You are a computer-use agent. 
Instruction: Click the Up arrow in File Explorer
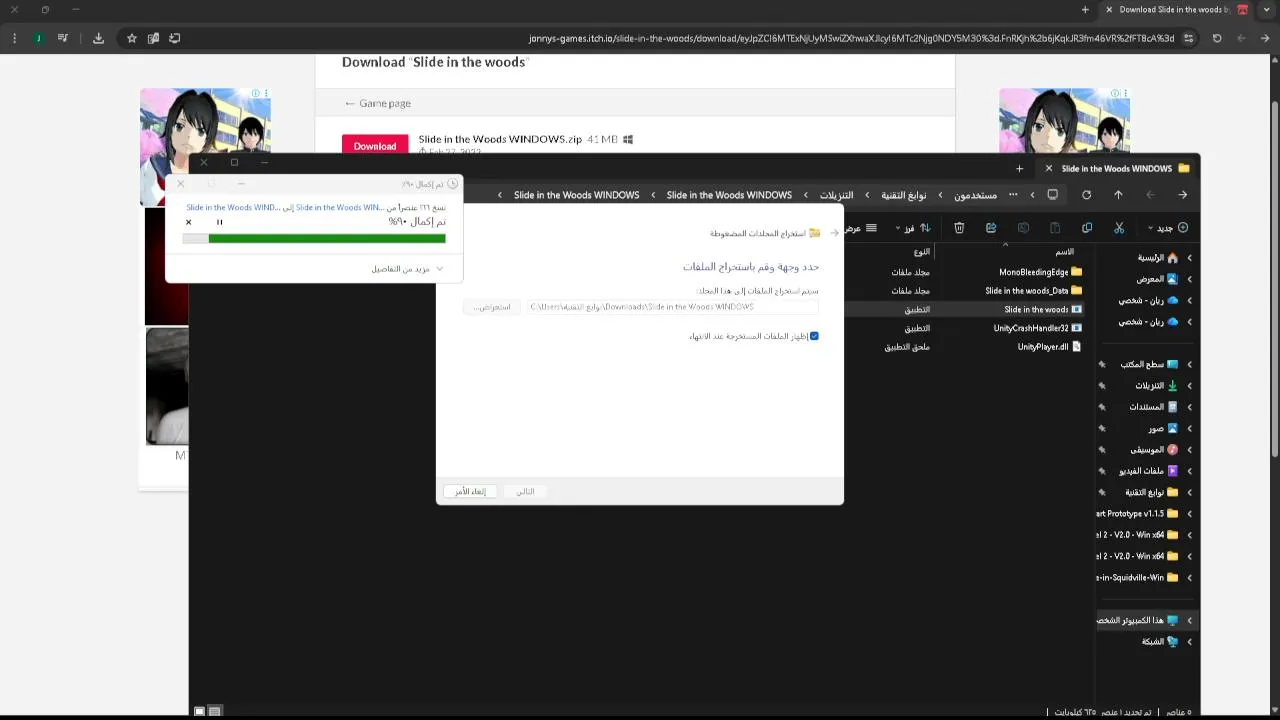[1118, 195]
